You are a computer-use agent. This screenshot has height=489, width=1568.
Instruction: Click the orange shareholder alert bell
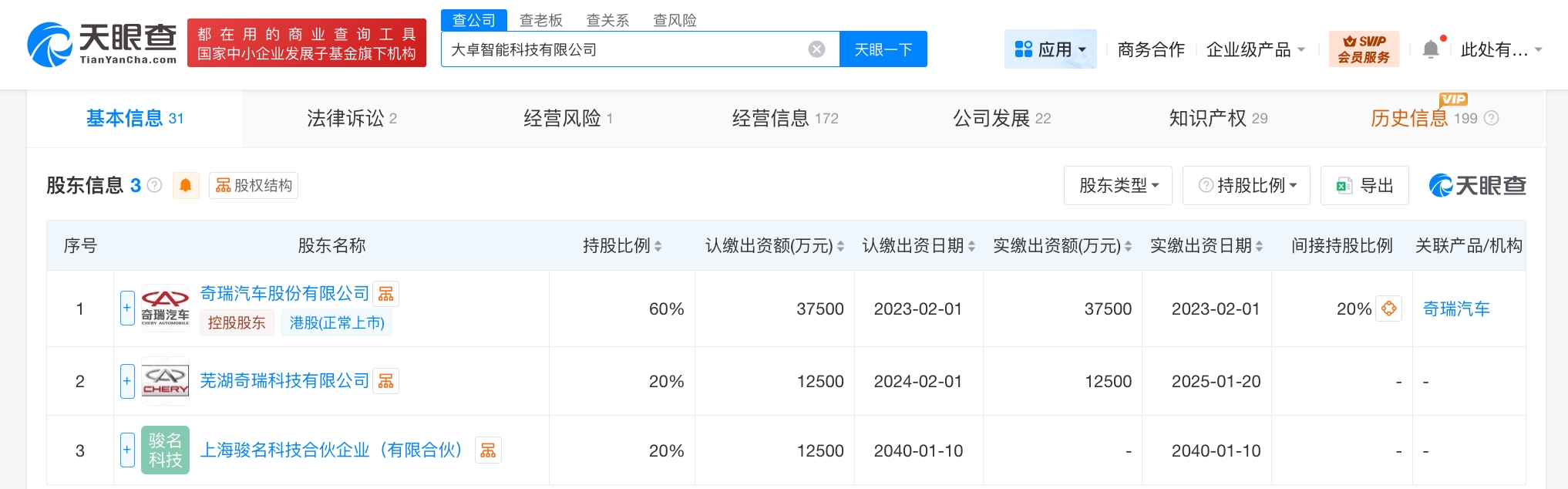click(186, 185)
